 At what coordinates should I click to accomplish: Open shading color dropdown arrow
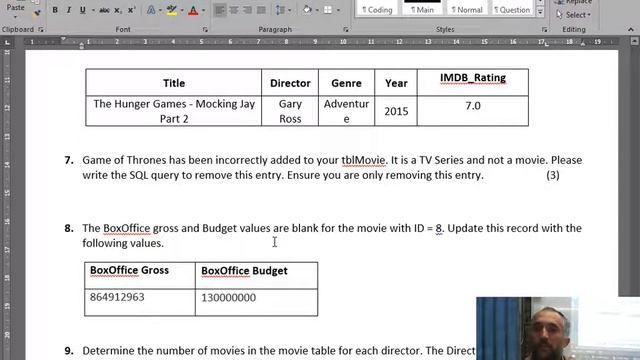(x=317, y=10)
